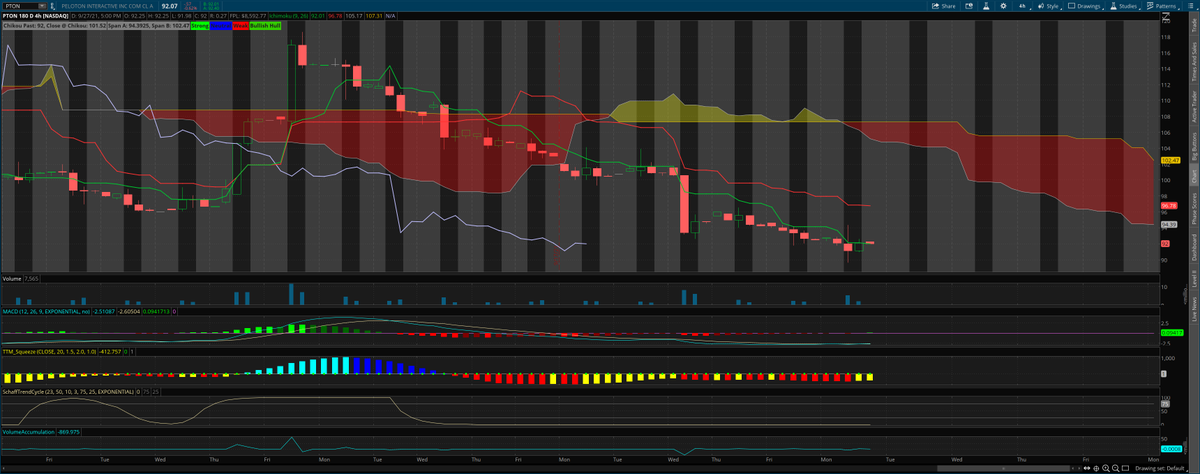Viewport: 1200px width, 474px height.
Task: Click the red 92 last price bubble
Action: (1165, 243)
